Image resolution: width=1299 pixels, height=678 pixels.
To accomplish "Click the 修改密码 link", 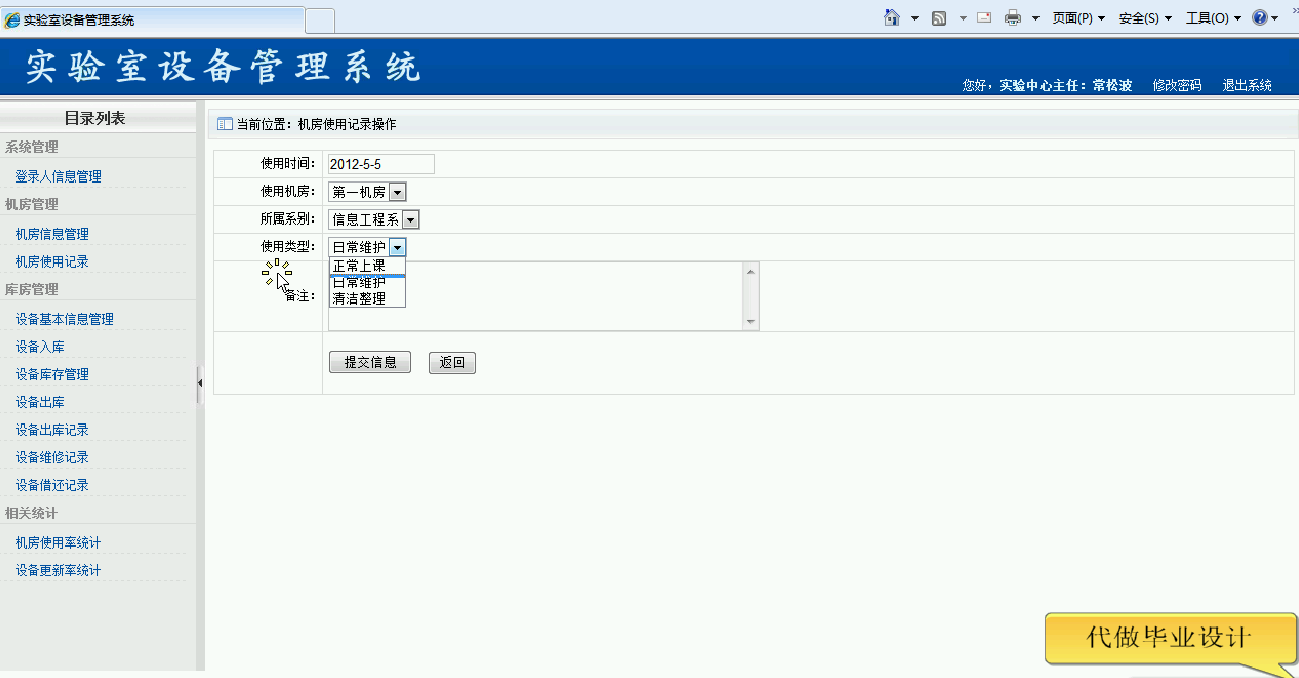I will click(x=1177, y=86).
